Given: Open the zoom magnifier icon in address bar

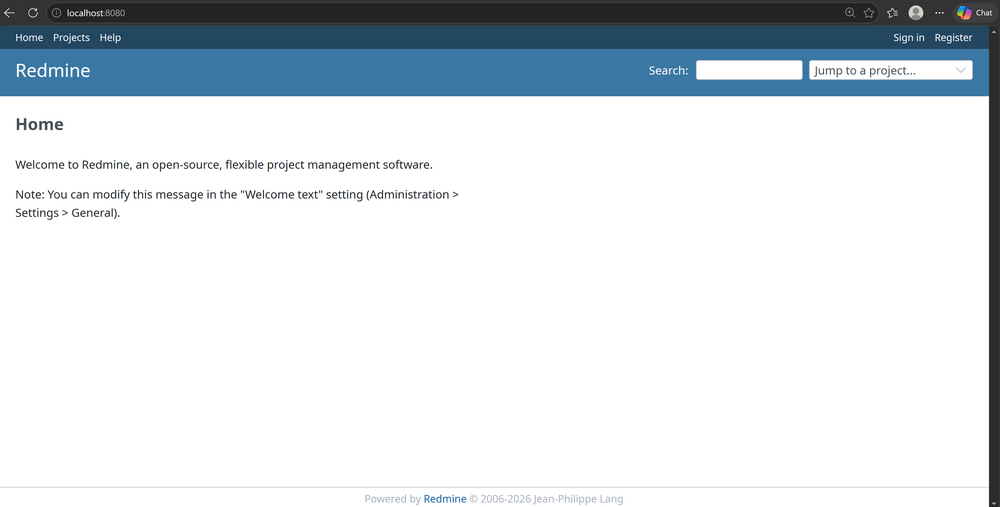Looking at the screenshot, I should pos(849,13).
